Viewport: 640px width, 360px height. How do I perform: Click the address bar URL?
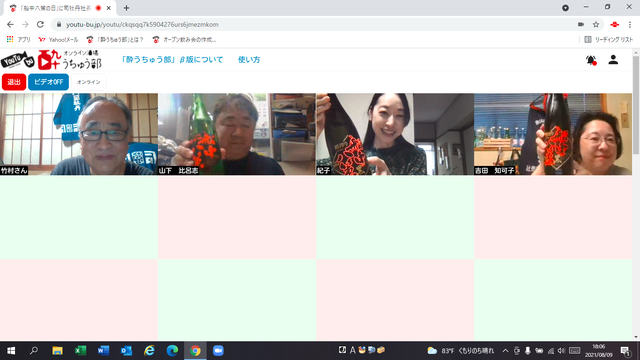tap(142, 24)
